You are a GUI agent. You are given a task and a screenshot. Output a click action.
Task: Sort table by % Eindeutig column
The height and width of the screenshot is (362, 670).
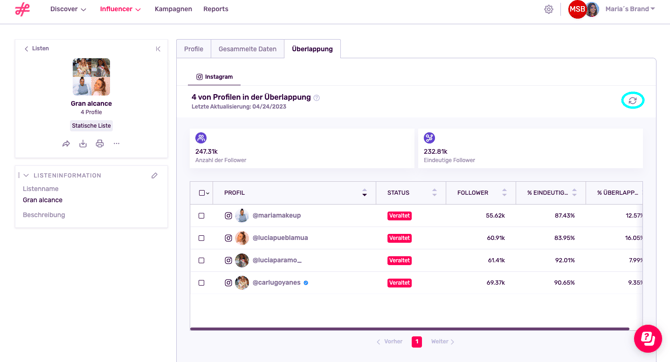pos(574,193)
